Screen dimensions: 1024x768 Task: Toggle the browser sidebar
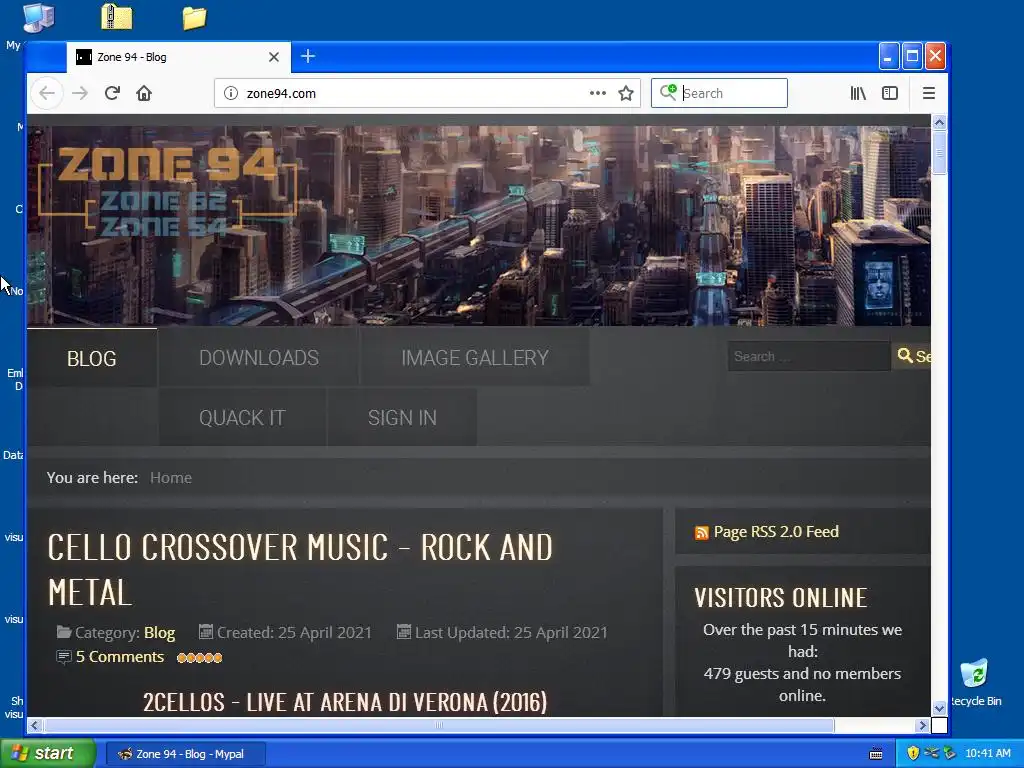[x=889, y=93]
